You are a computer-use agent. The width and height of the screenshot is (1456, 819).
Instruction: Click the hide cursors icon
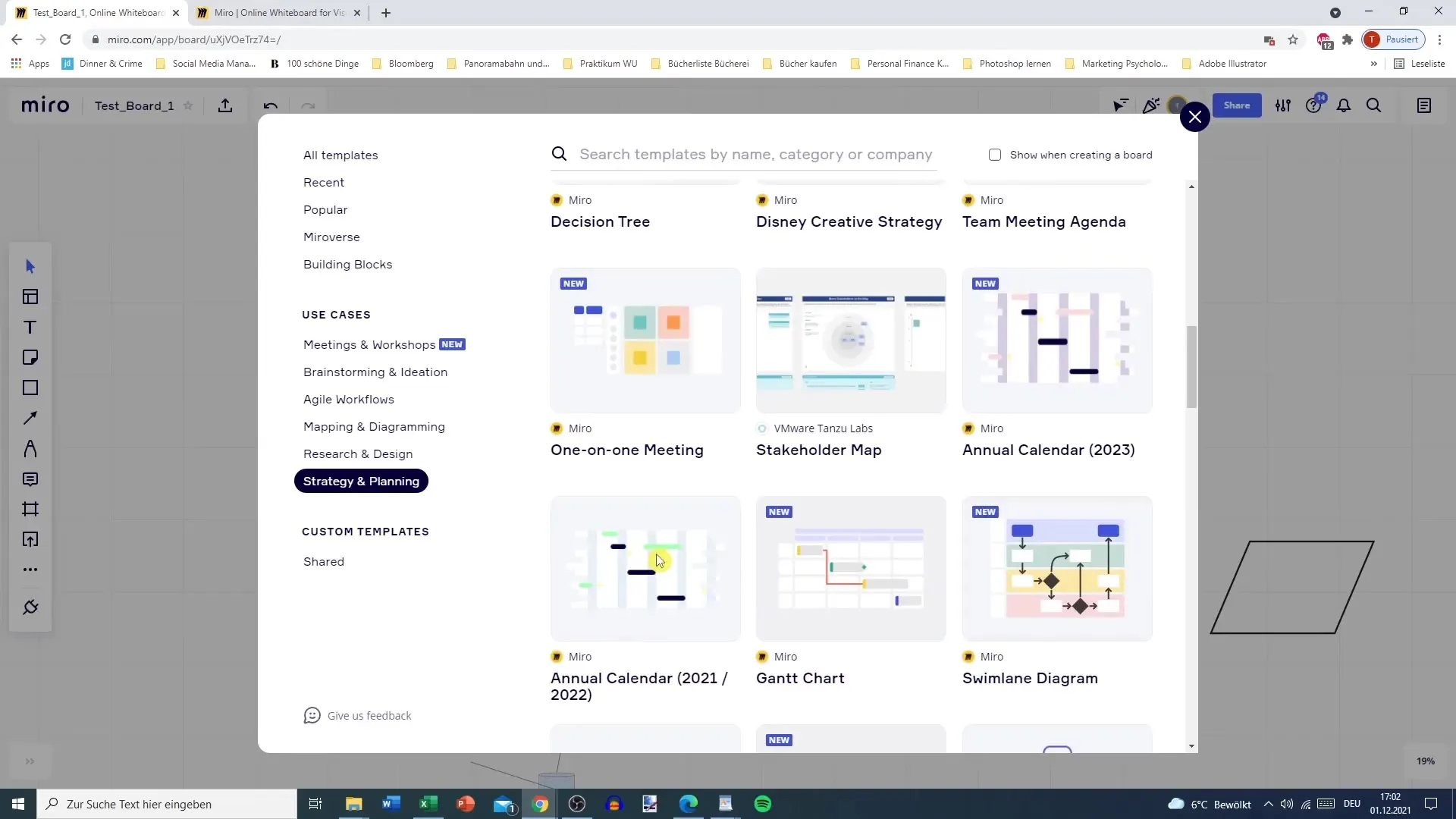tap(1120, 105)
